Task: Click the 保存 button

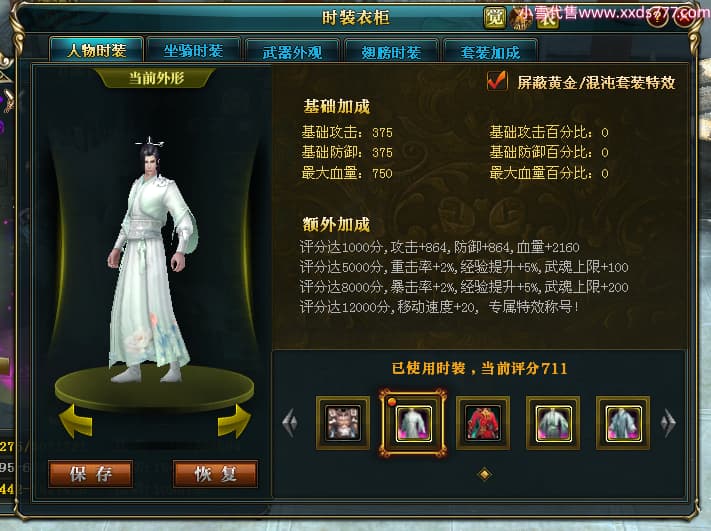Action: point(91,474)
